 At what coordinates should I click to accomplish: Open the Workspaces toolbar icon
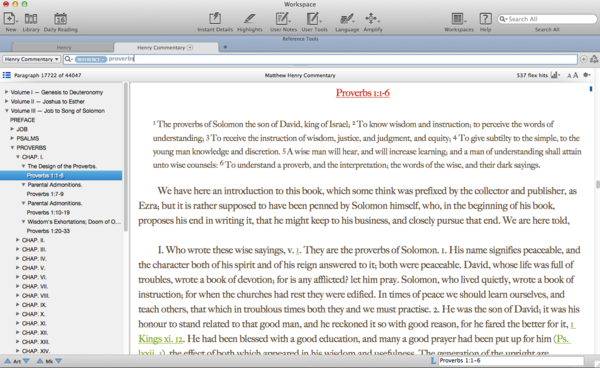458,18
